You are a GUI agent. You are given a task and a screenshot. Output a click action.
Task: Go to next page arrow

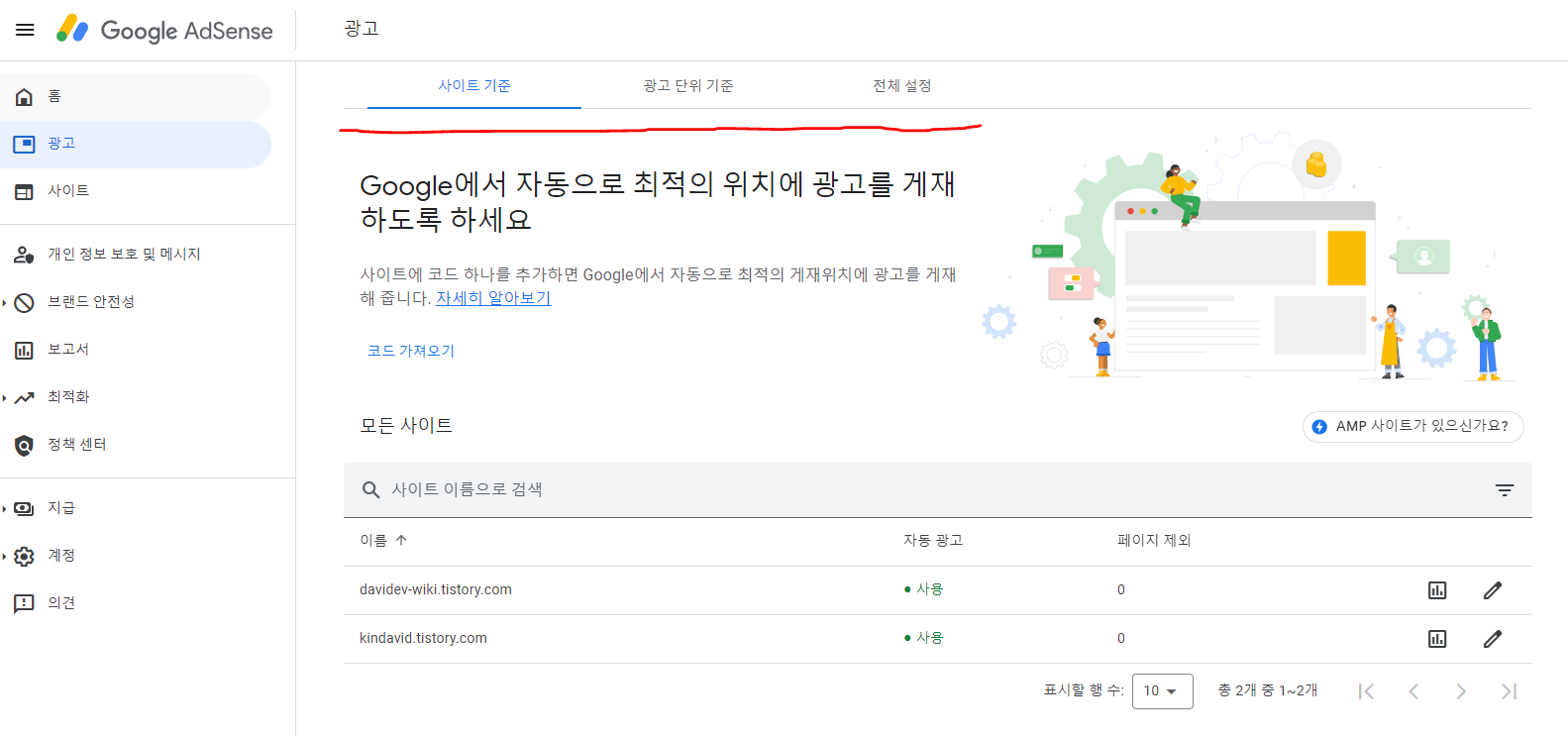point(1461,691)
